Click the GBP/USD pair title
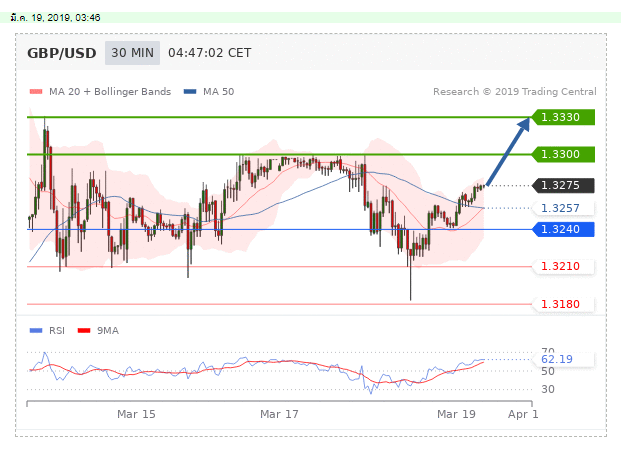The width and height of the screenshot is (621, 452). coord(62,53)
